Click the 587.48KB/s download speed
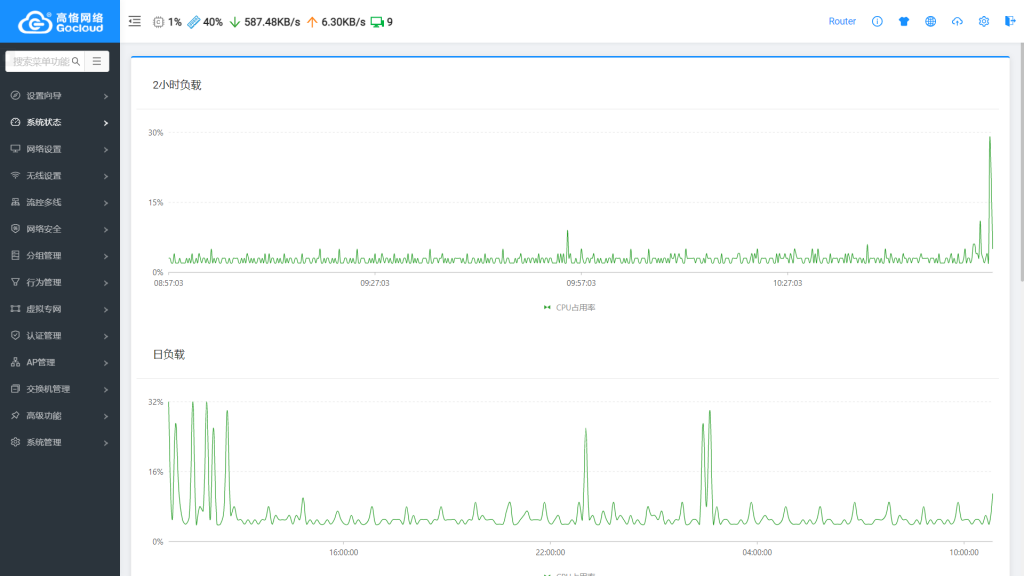1024x576 pixels. pos(272,22)
